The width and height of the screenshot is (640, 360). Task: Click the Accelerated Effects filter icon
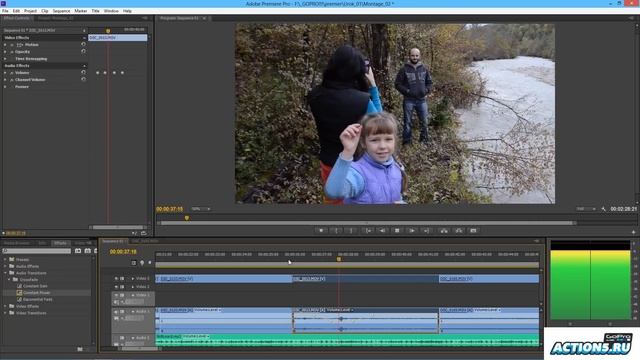pyautogui.click(x=78, y=251)
